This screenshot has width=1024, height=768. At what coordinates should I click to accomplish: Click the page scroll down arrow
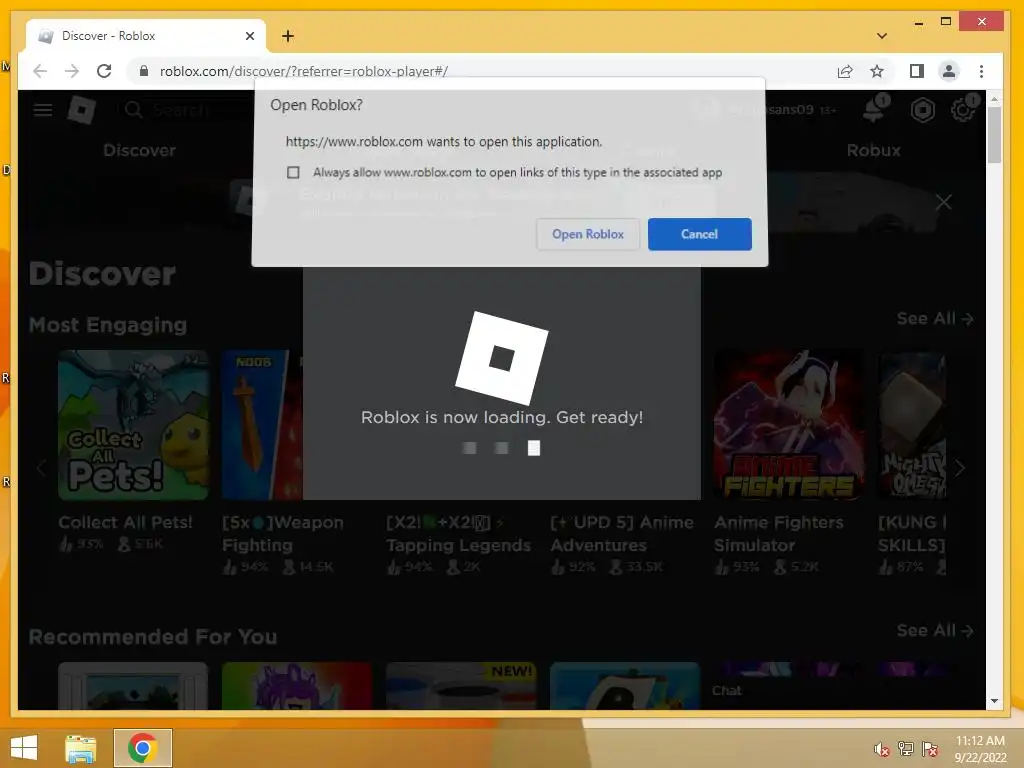(x=994, y=701)
